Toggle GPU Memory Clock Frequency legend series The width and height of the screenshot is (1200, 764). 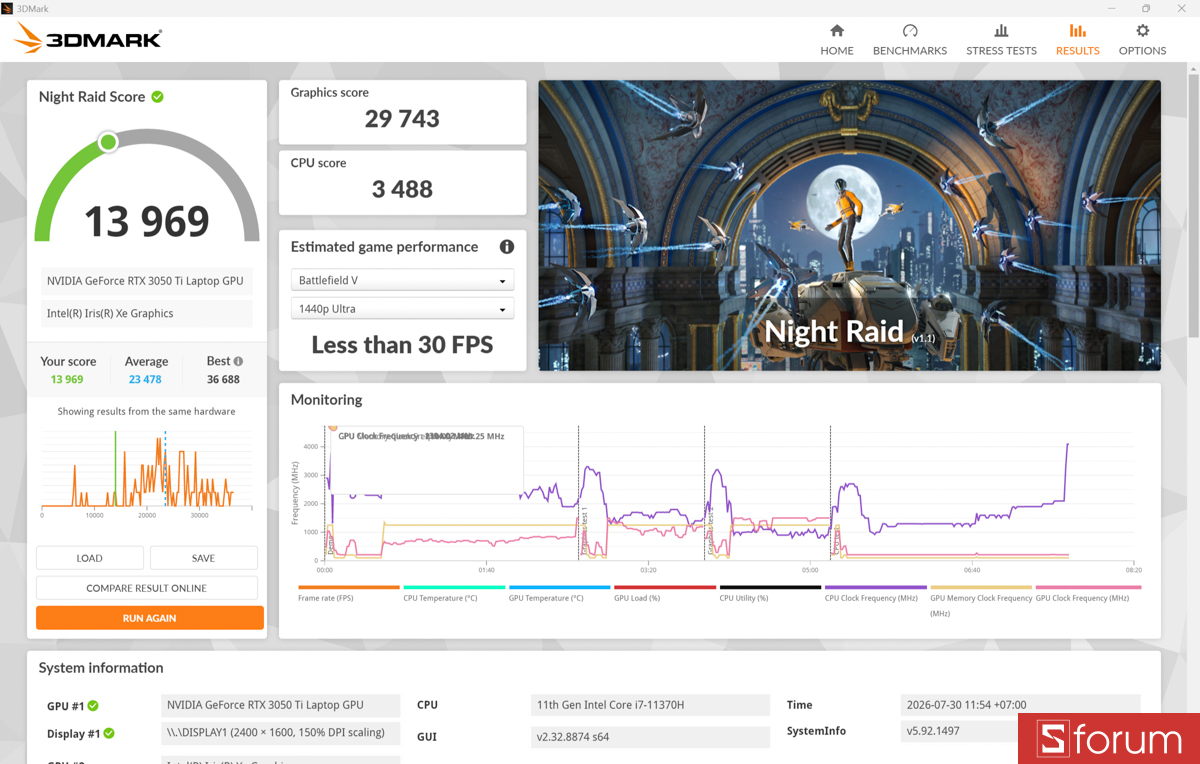coord(981,600)
